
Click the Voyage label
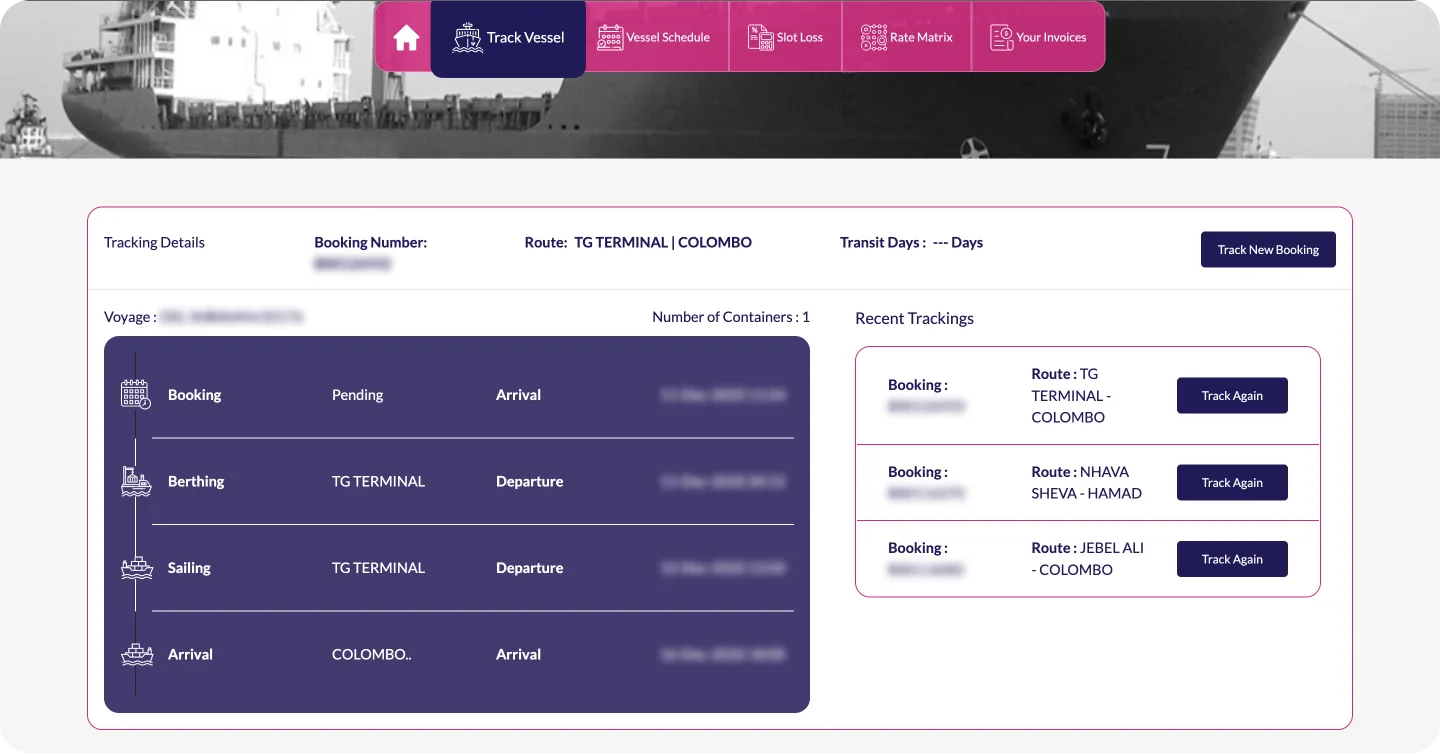tap(130, 317)
